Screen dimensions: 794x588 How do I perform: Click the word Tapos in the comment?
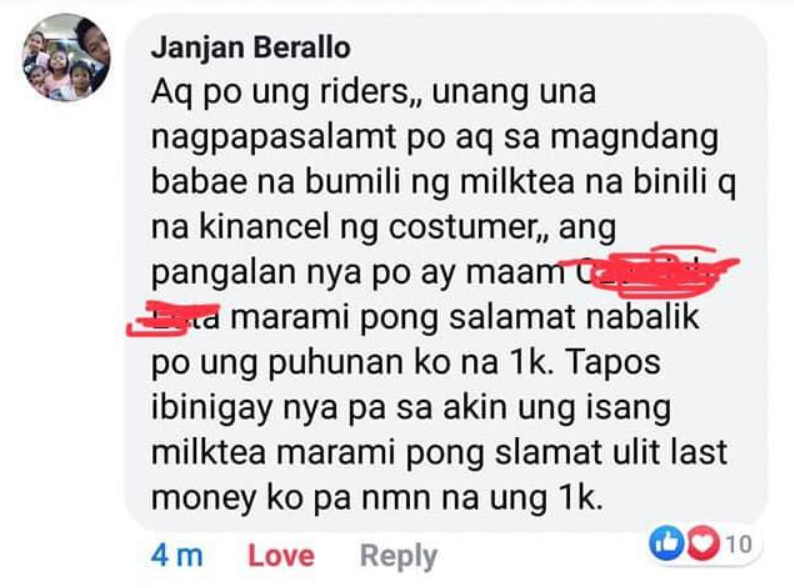(613, 364)
